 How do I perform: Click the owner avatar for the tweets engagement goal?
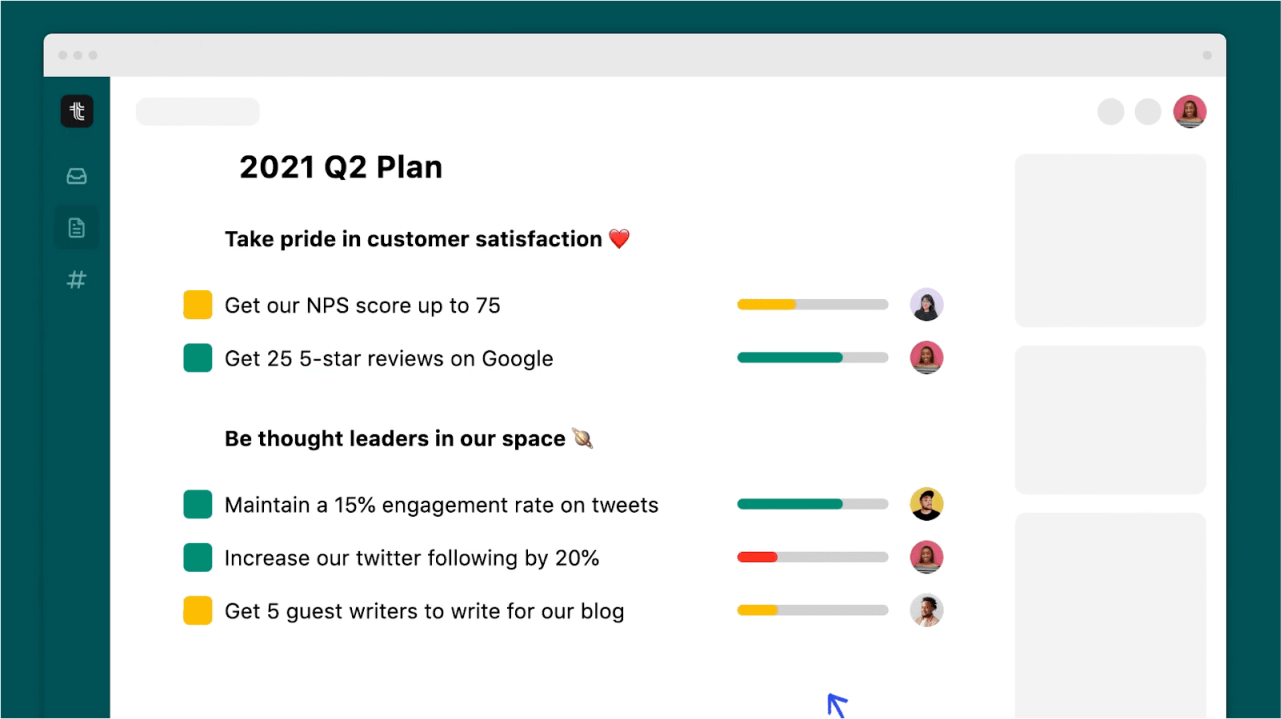[x=926, y=504]
